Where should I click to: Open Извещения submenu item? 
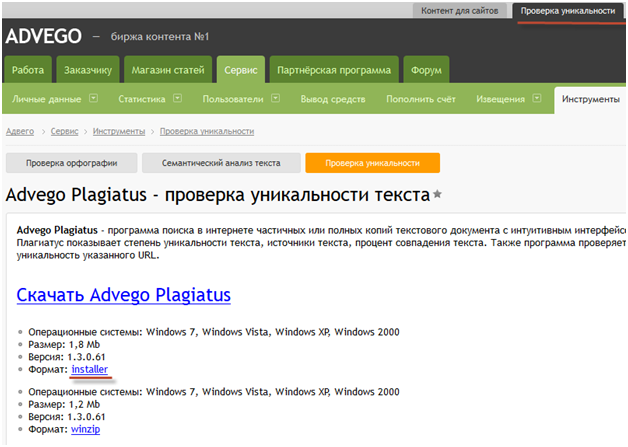pos(501,99)
